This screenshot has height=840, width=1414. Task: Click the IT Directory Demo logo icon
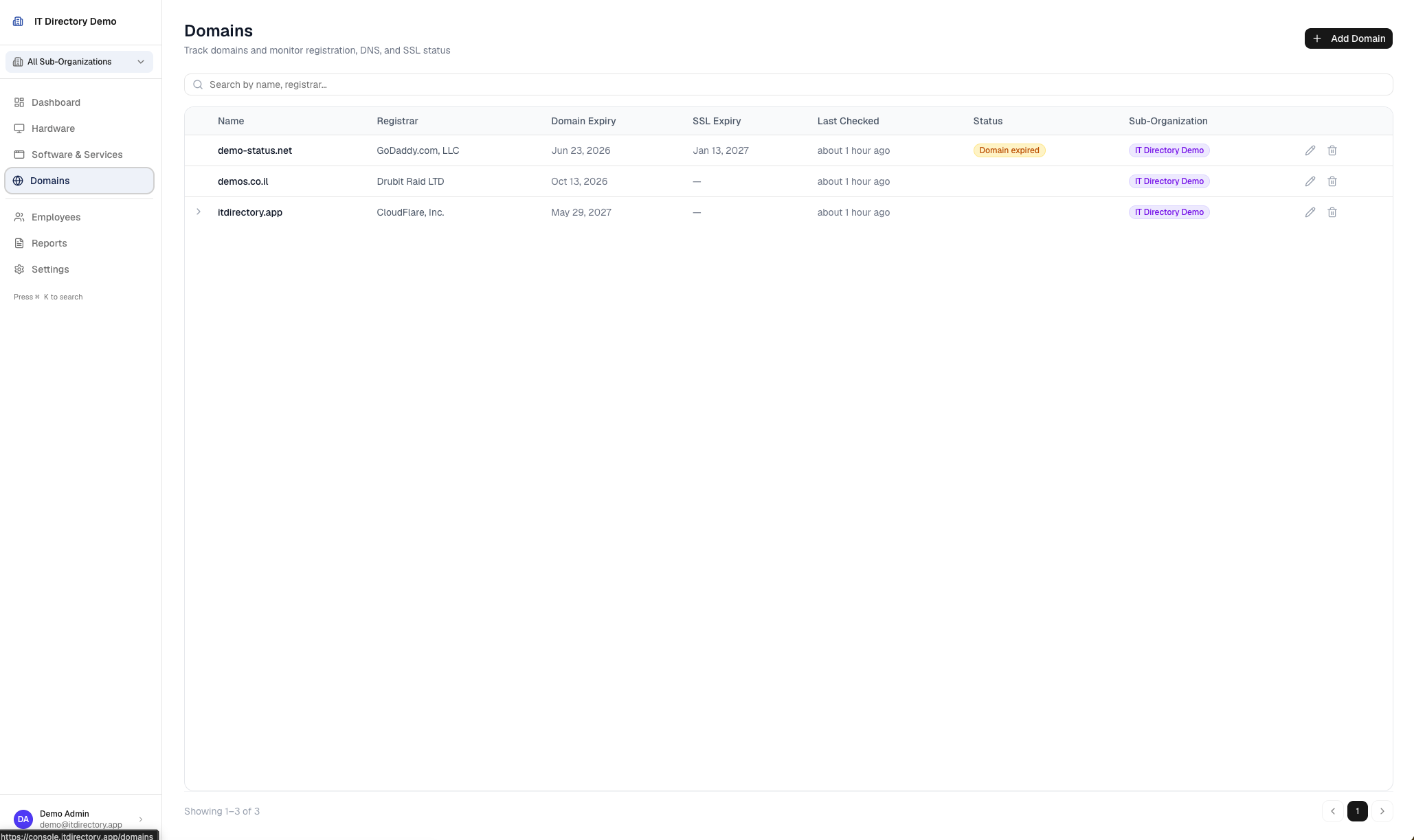point(19,21)
